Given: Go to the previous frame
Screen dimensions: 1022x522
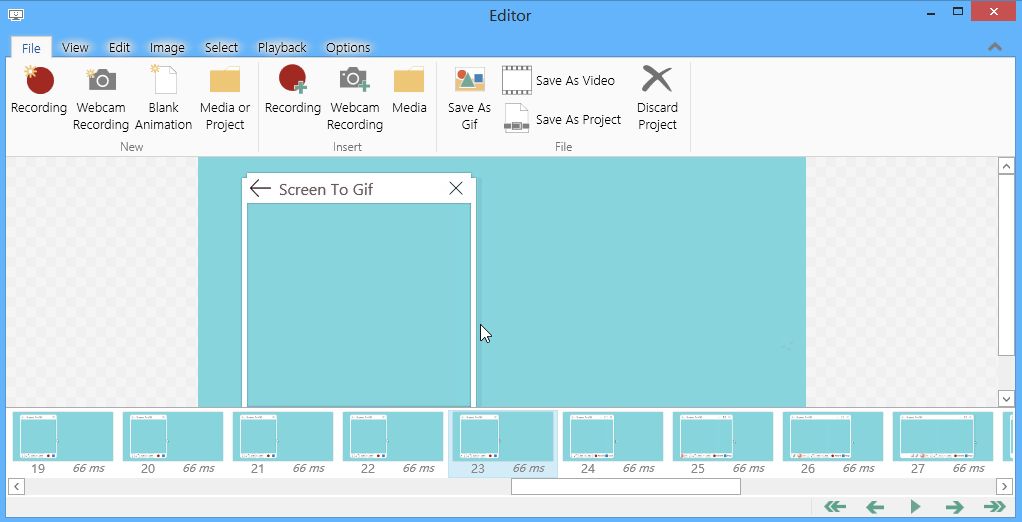Looking at the screenshot, I should pos(875,507).
